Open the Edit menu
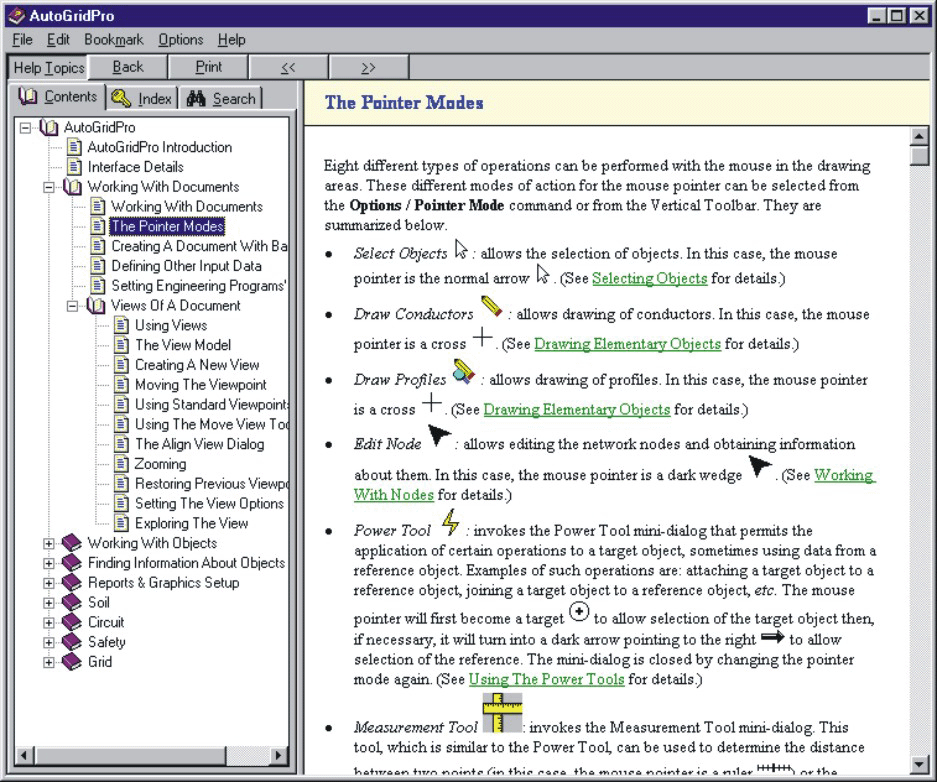The width and height of the screenshot is (937, 782). coord(58,40)
